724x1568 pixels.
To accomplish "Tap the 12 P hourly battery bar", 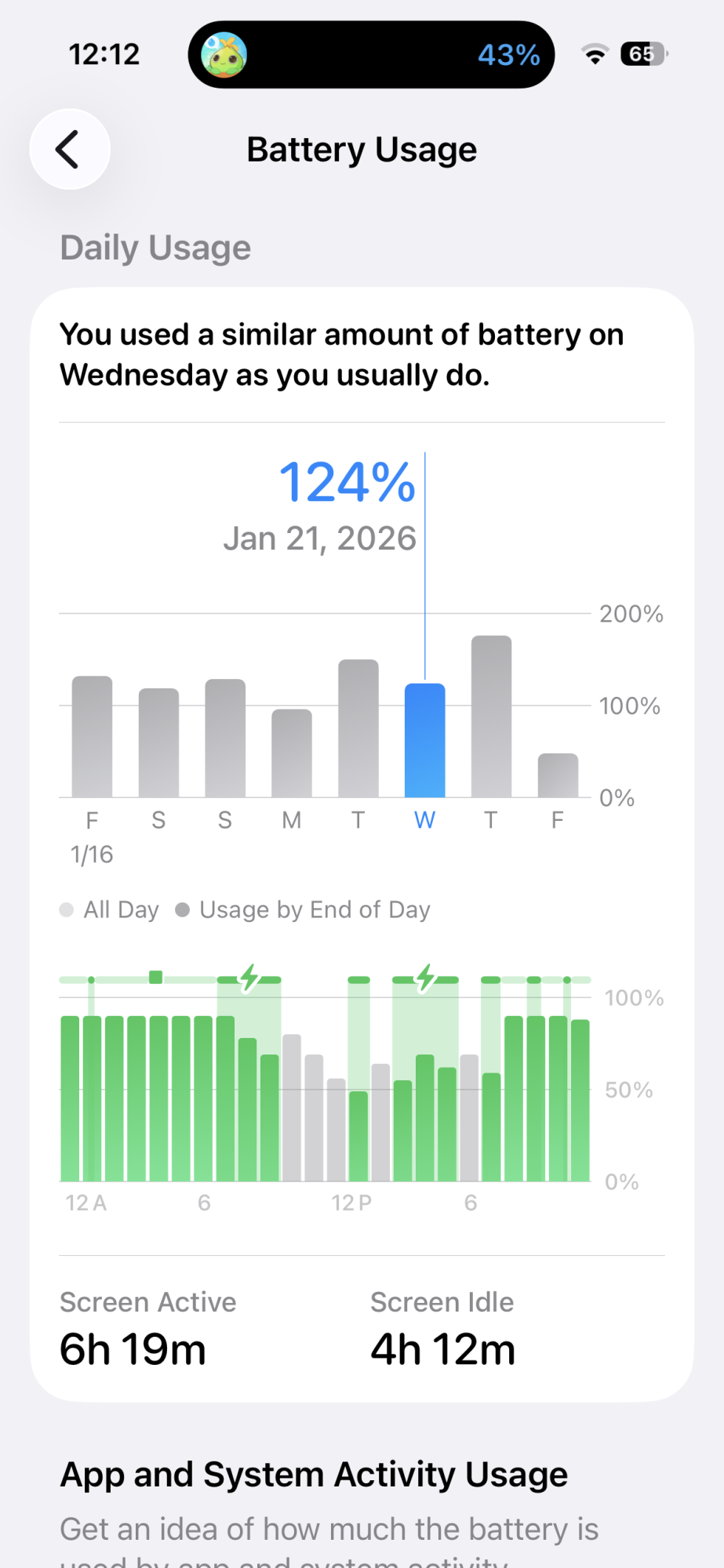I will coord(358,1135).
